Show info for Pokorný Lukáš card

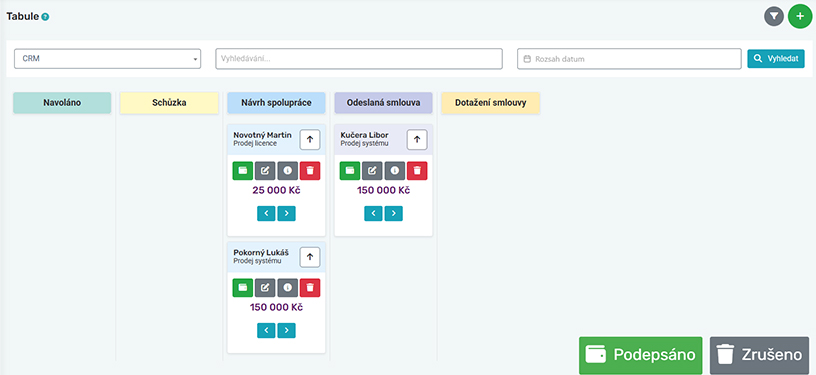pos(288,288)
